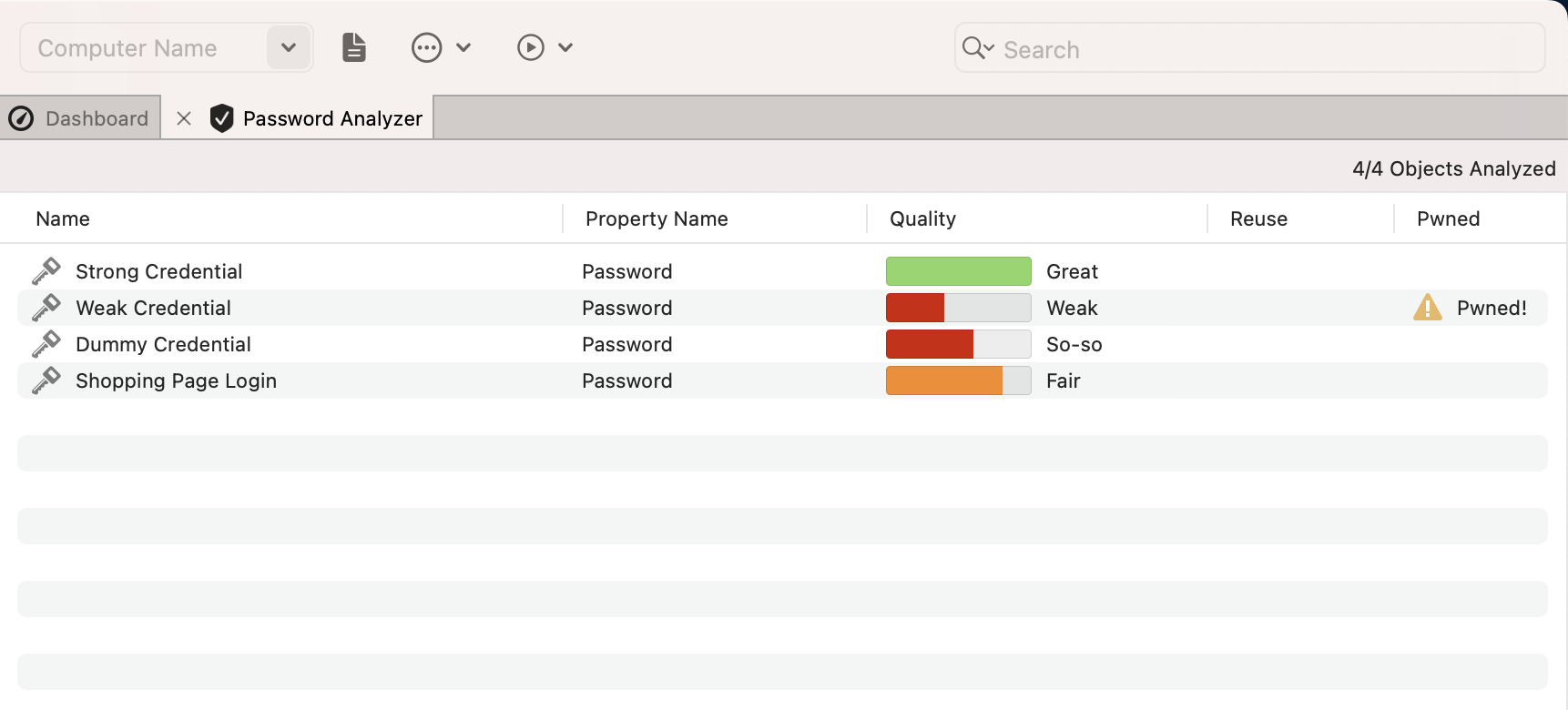
Task: Click Password cell in Weak Credential row
Action: point(626,308)
